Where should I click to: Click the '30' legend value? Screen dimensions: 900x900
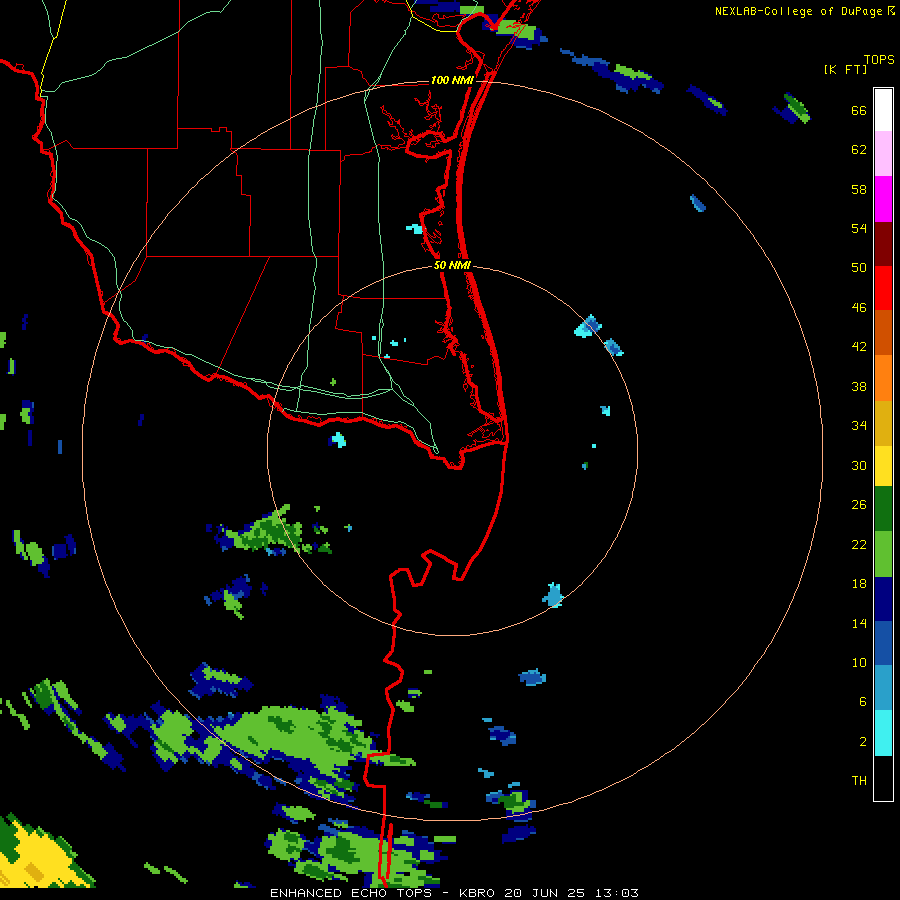pos(859,465)
